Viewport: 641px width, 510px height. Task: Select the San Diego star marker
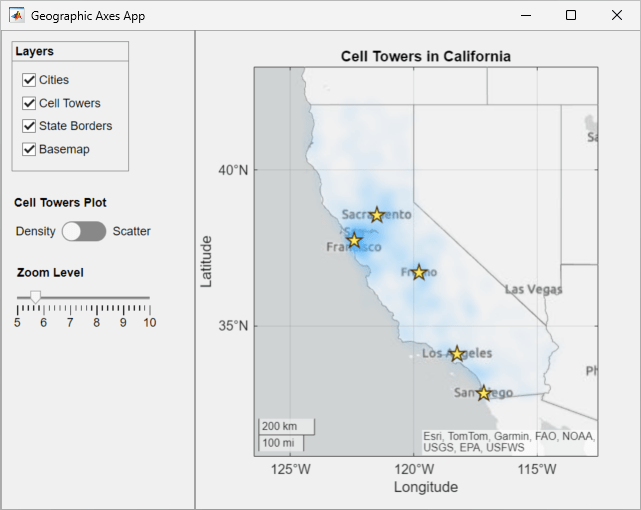click(x=484, y=393)
